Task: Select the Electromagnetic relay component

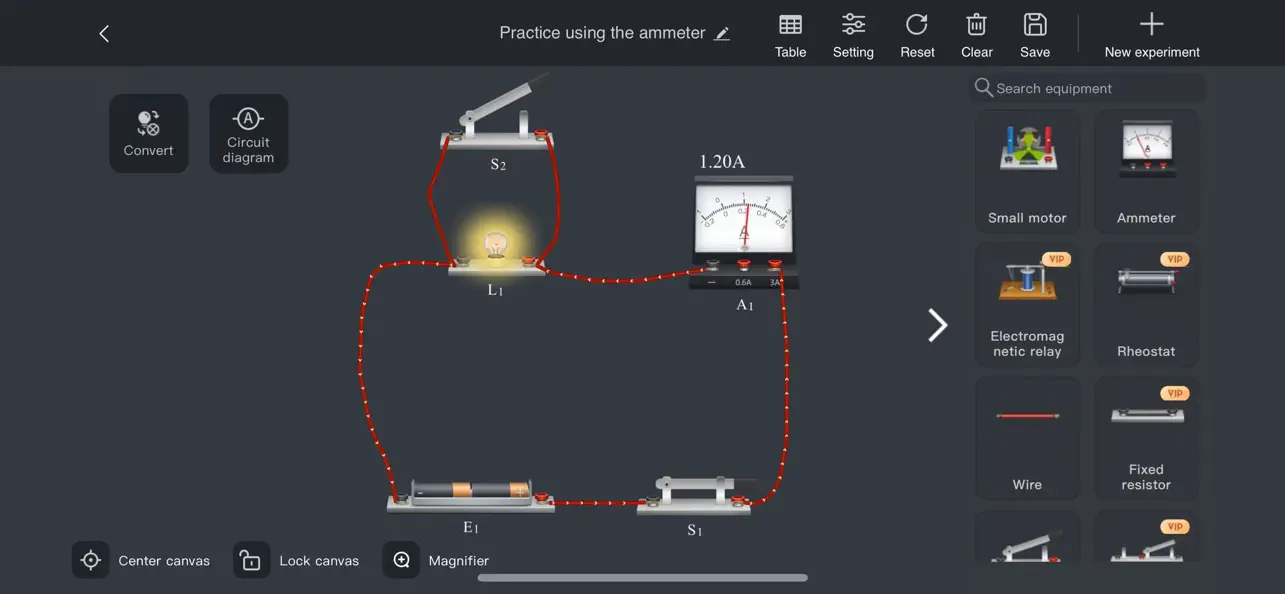Action: tap(1027, 305)
